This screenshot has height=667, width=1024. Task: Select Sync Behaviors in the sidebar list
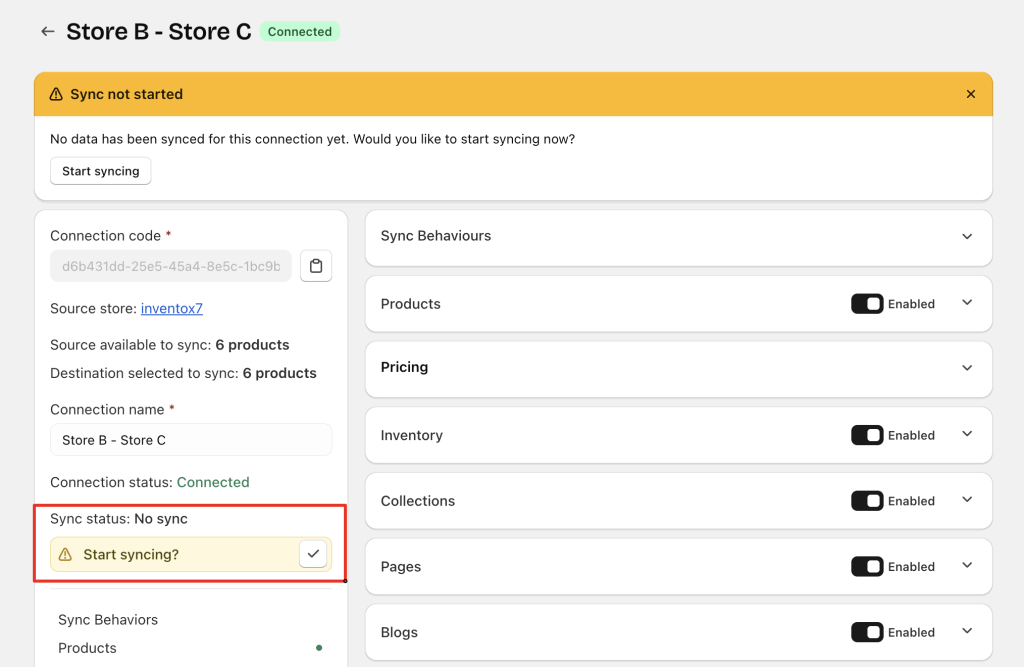coord(108,620)
